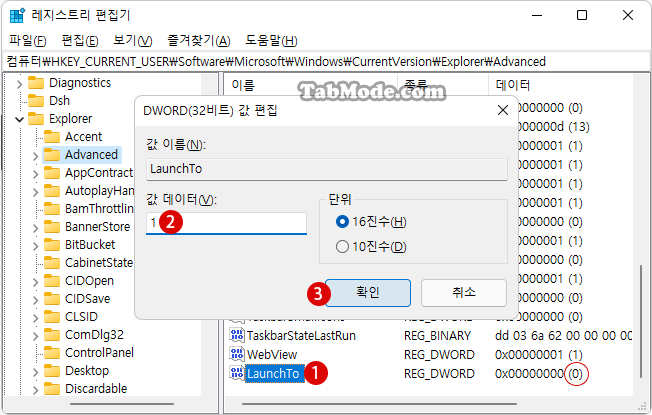Viewport: 652px width, 415px height.
Task: Close the DWORD(32비트) 값 편집 dialog
Action: 503,110
